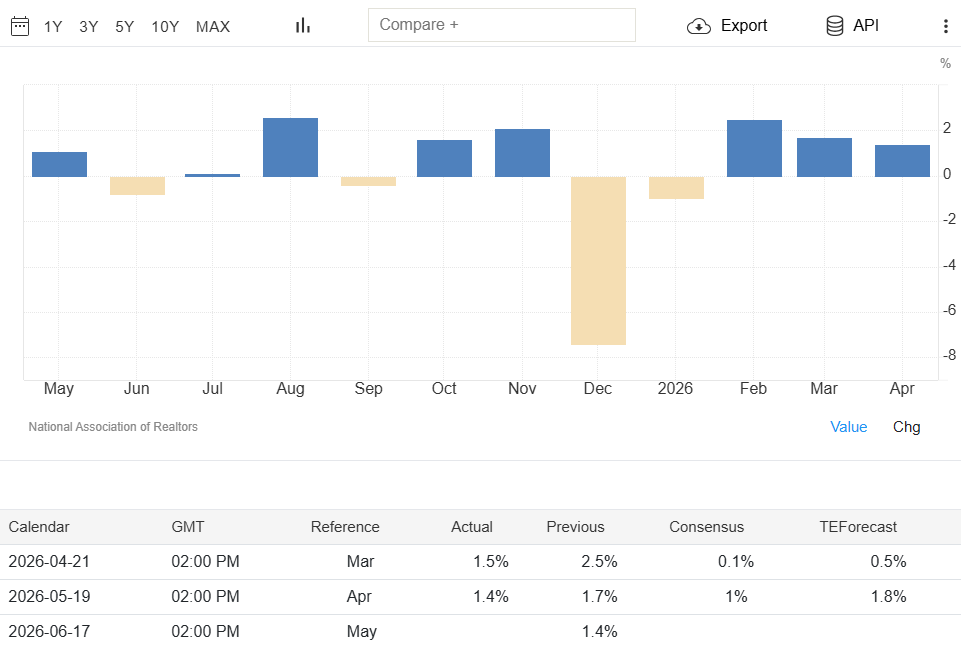This screenshot has height=645, width=961.
Task: Click the Reference column header
Action: (345, 527)
